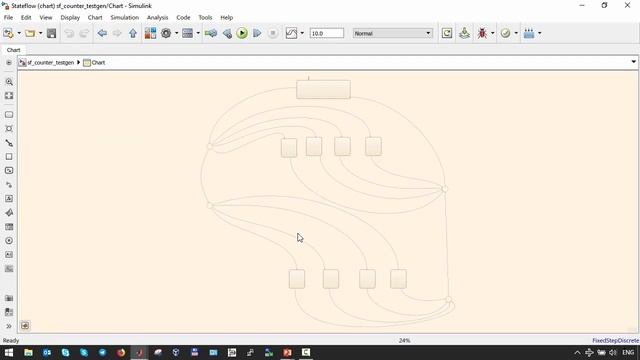This screenshot has height=360, width=640.
Task: Click the FixedStepDiscrete solver link
Action: (x=616, y=340)
